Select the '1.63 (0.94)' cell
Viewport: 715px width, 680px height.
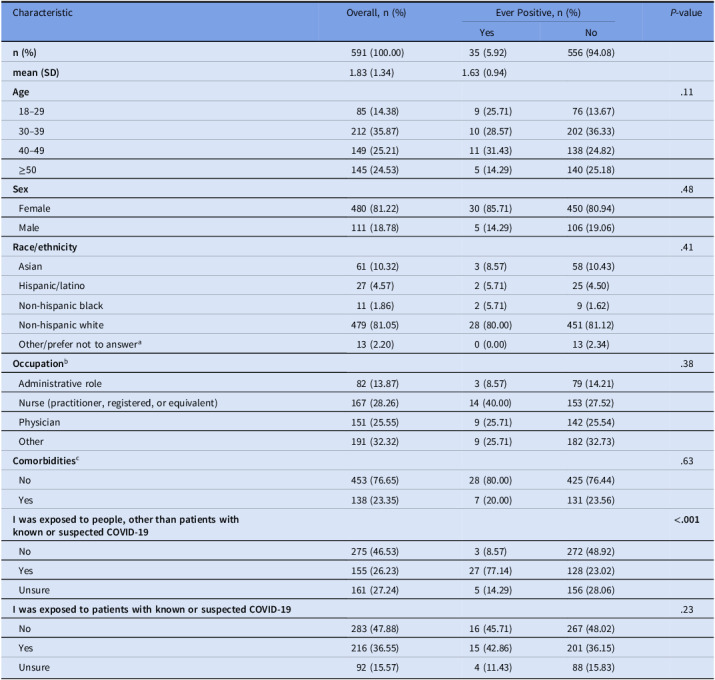tap(484, 73)
